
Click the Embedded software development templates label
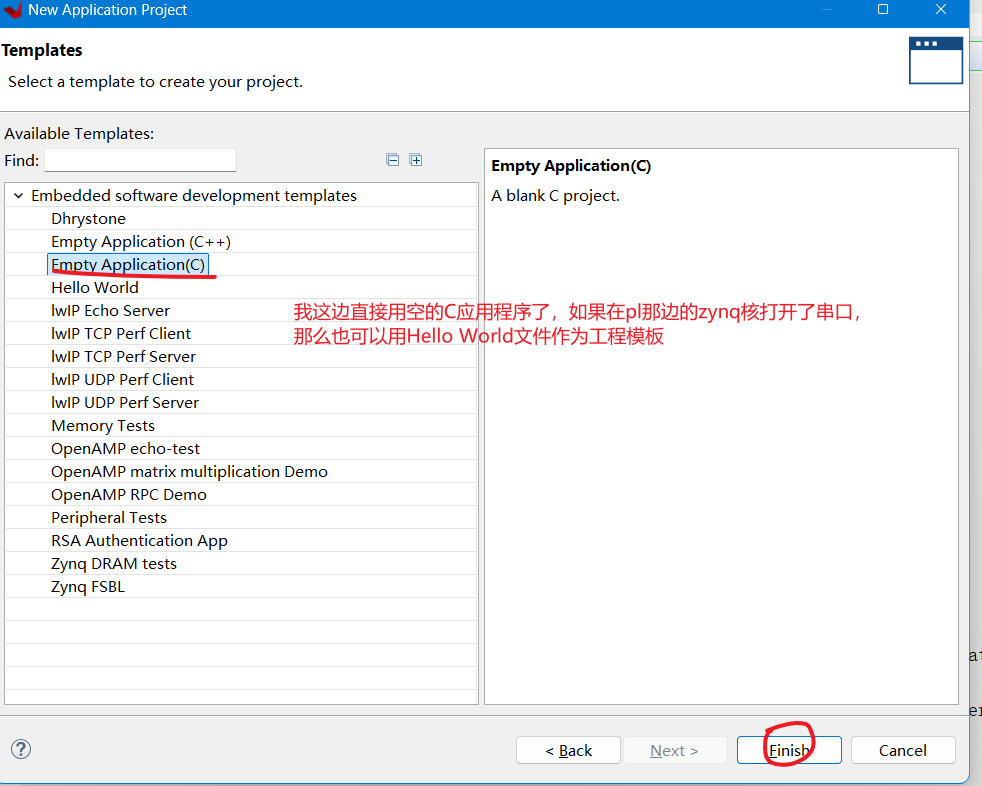[194, 196]
